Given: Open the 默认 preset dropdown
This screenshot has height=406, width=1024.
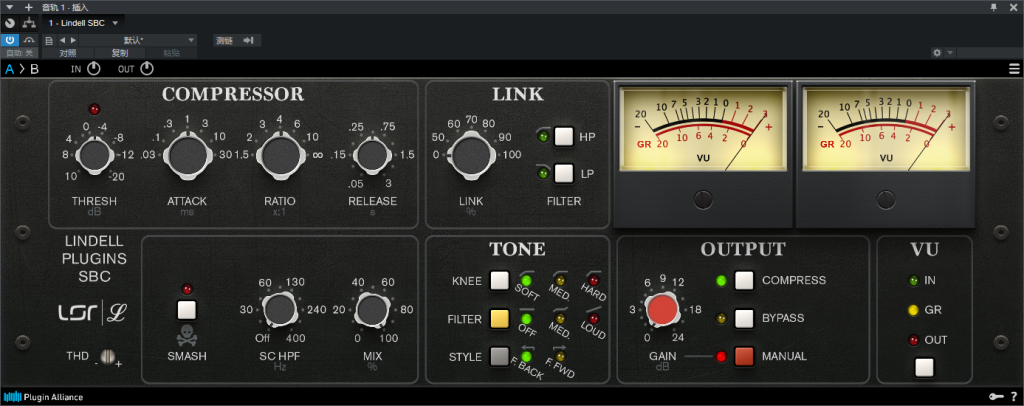Looking at the screenshot, I should click(138, 40).
